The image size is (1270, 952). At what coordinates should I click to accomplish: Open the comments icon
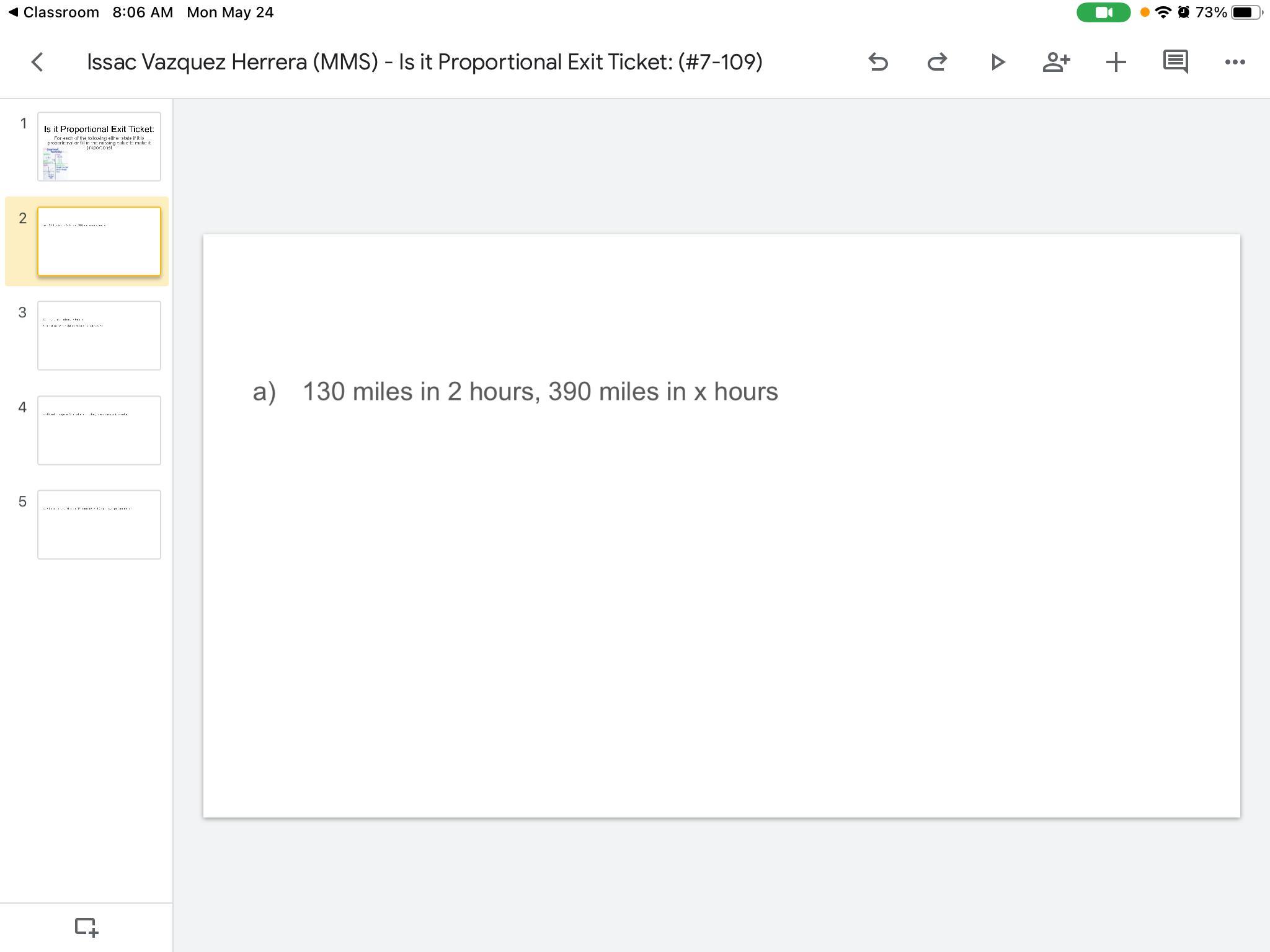1175,62
